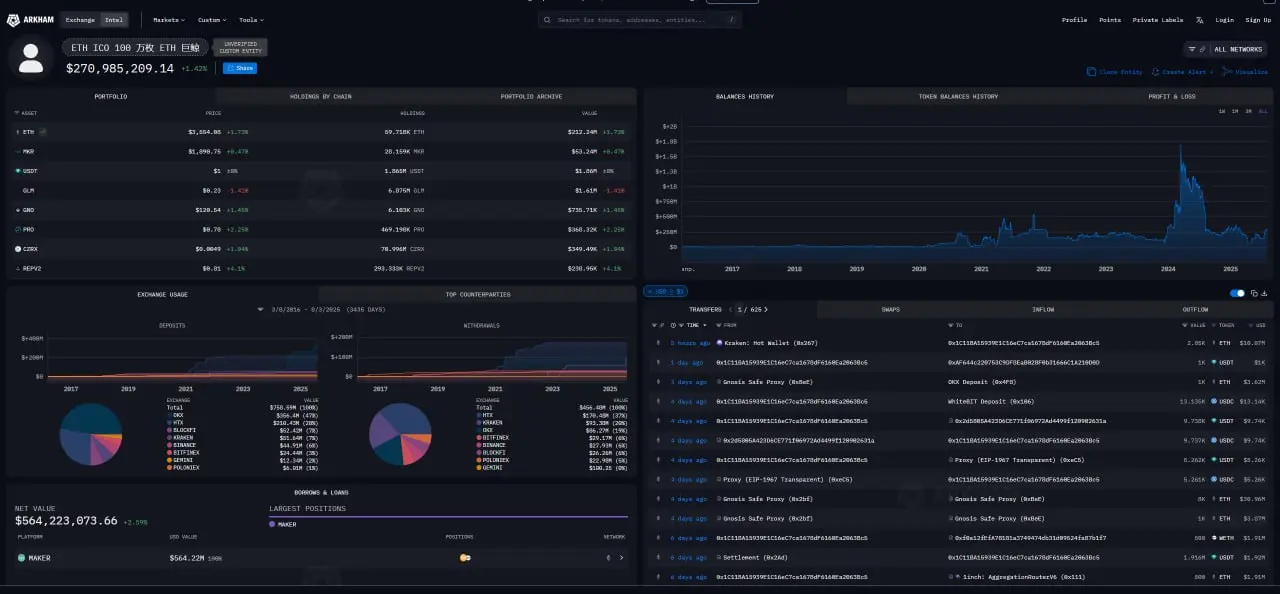Open the TIME column sort arrow

click(x=705, y=325)
